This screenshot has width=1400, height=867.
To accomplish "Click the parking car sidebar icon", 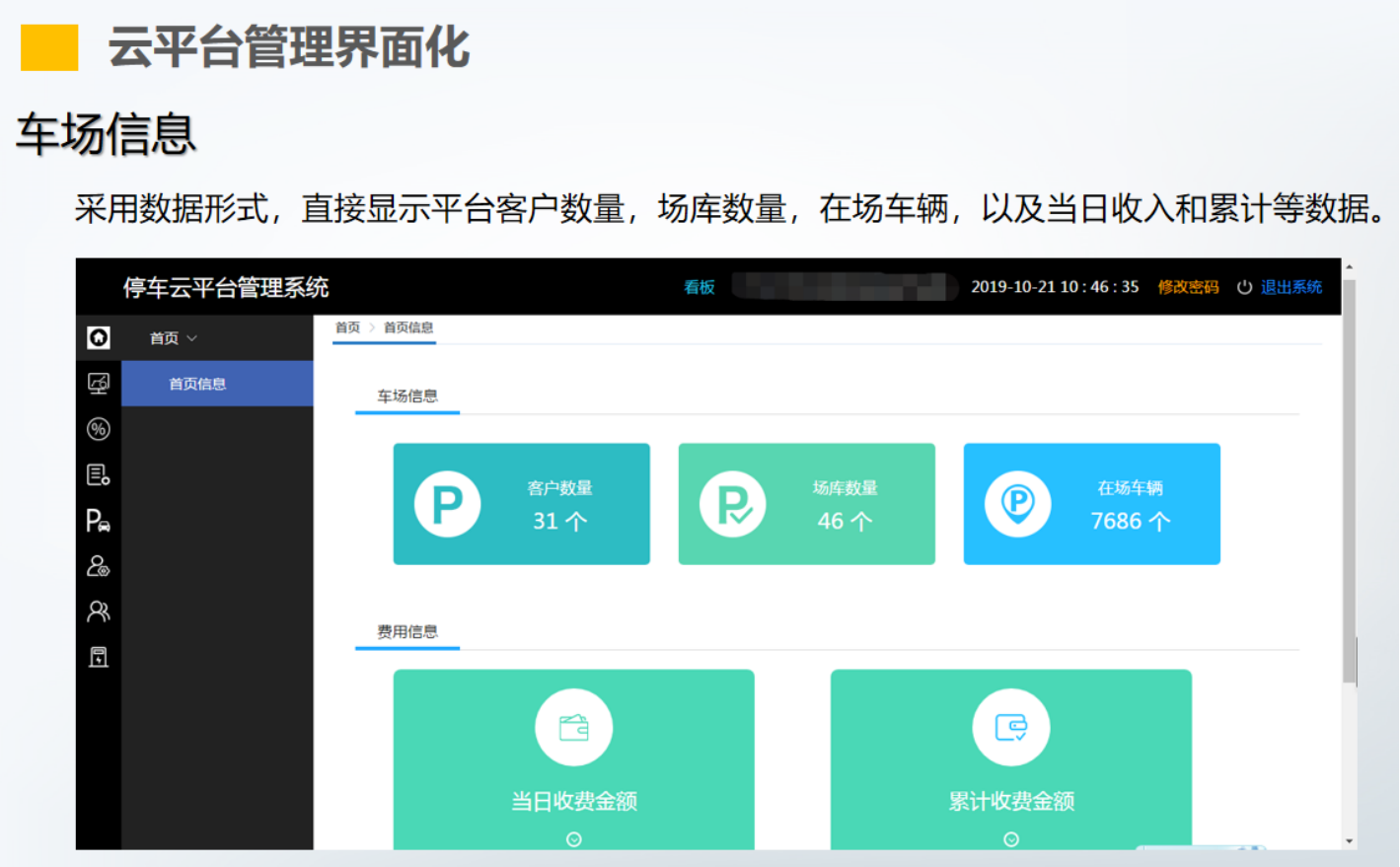I will 99,521.
